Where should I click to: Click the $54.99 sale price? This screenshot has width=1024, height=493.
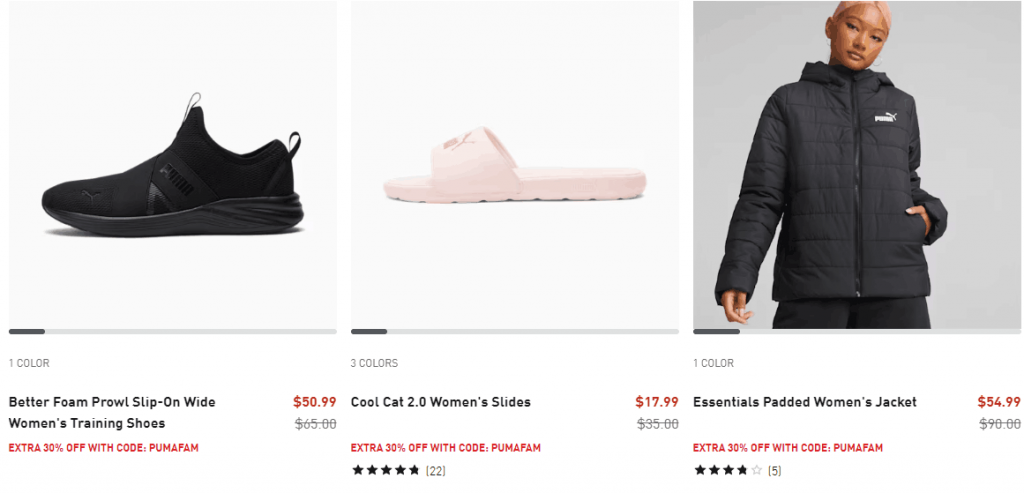click(x=999, y=402)
